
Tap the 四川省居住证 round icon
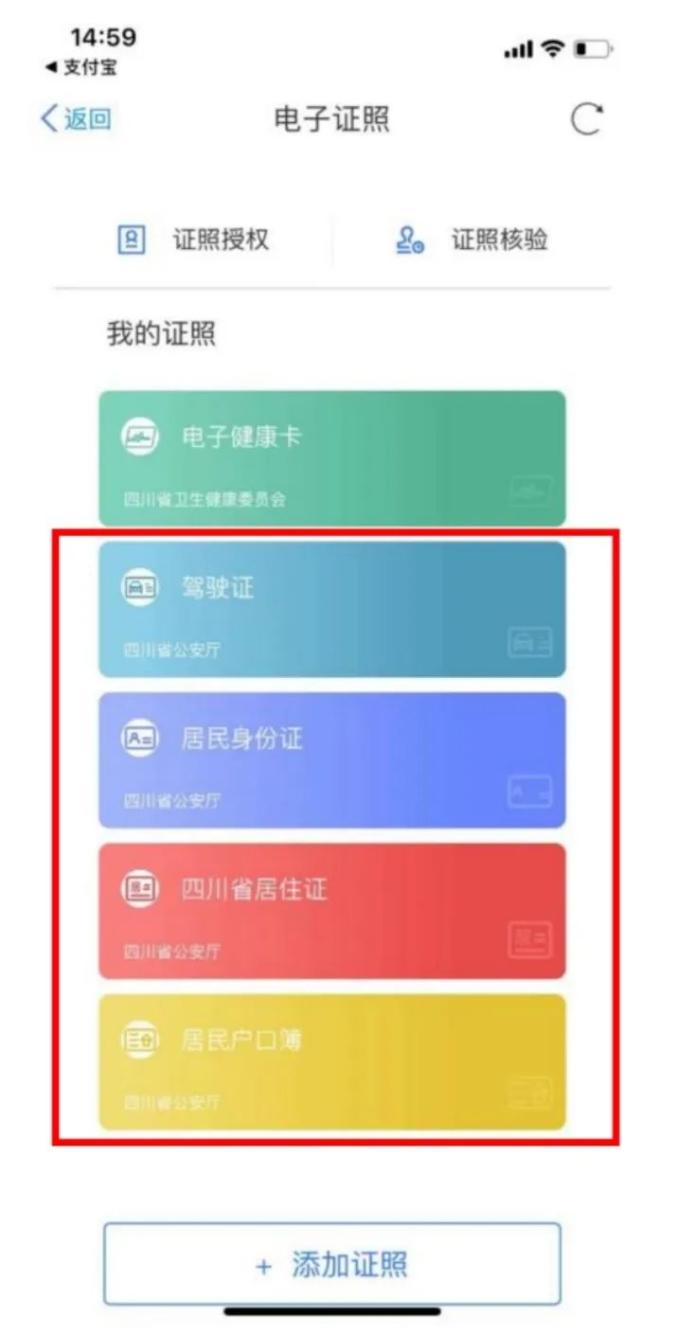pyautogui.click(x=140, y=890)
